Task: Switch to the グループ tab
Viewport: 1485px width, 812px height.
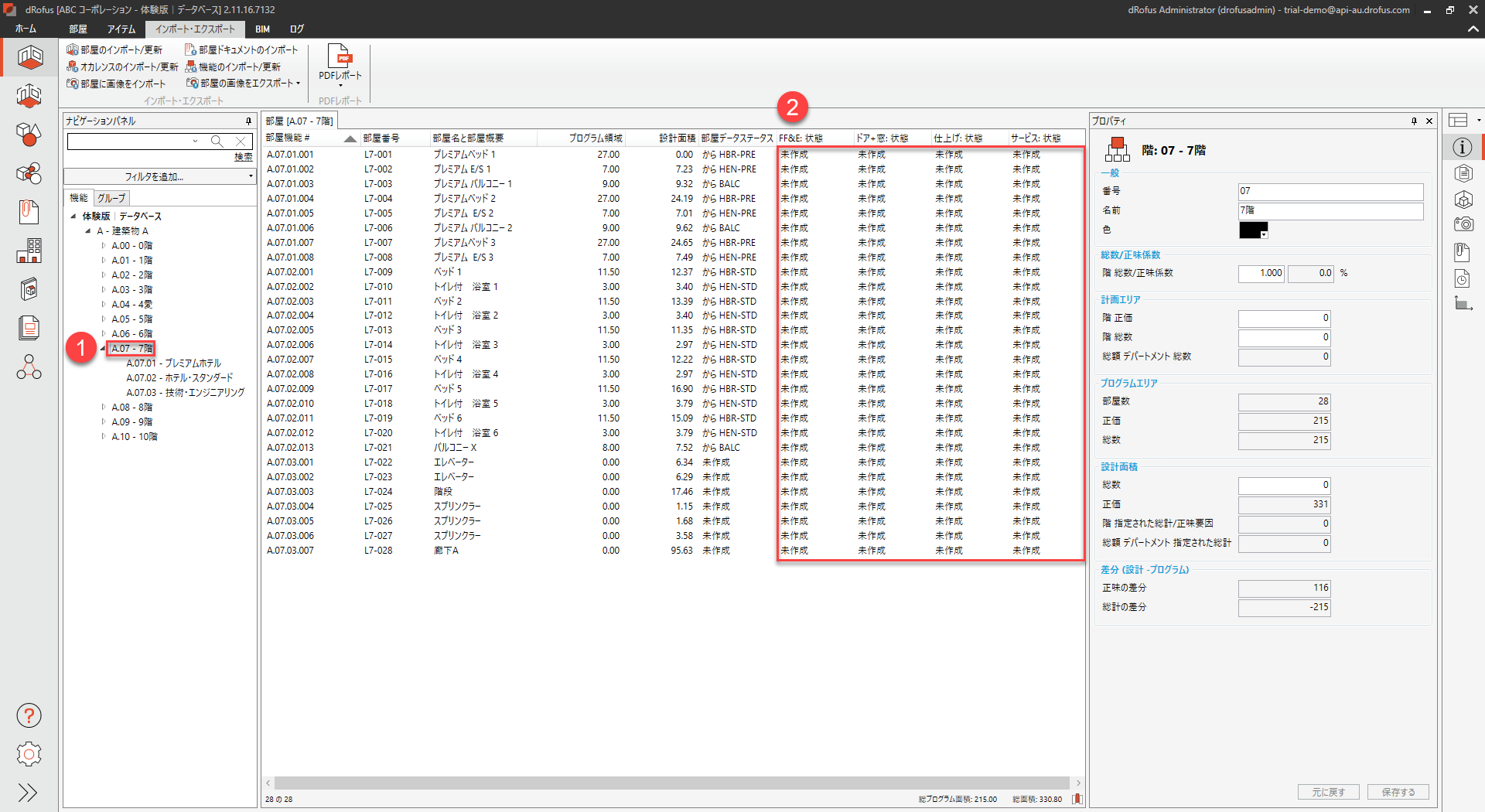Action: click(x=111, y=198)
